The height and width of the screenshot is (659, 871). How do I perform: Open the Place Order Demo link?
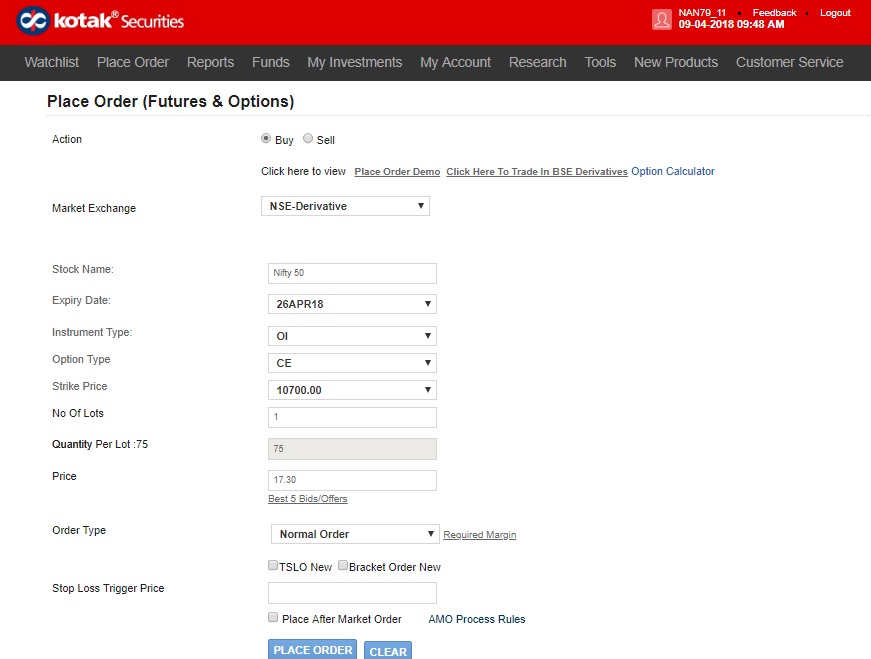tap(397, 172)
